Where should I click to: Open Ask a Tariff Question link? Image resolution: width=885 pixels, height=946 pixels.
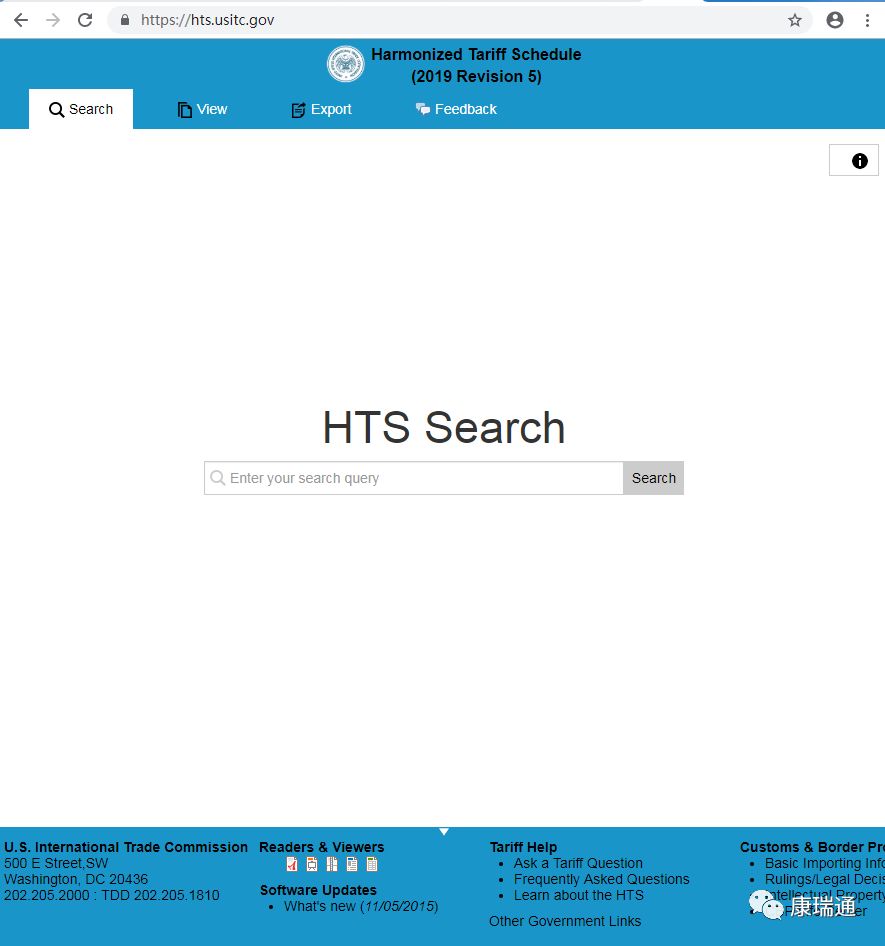pos(578,863)
